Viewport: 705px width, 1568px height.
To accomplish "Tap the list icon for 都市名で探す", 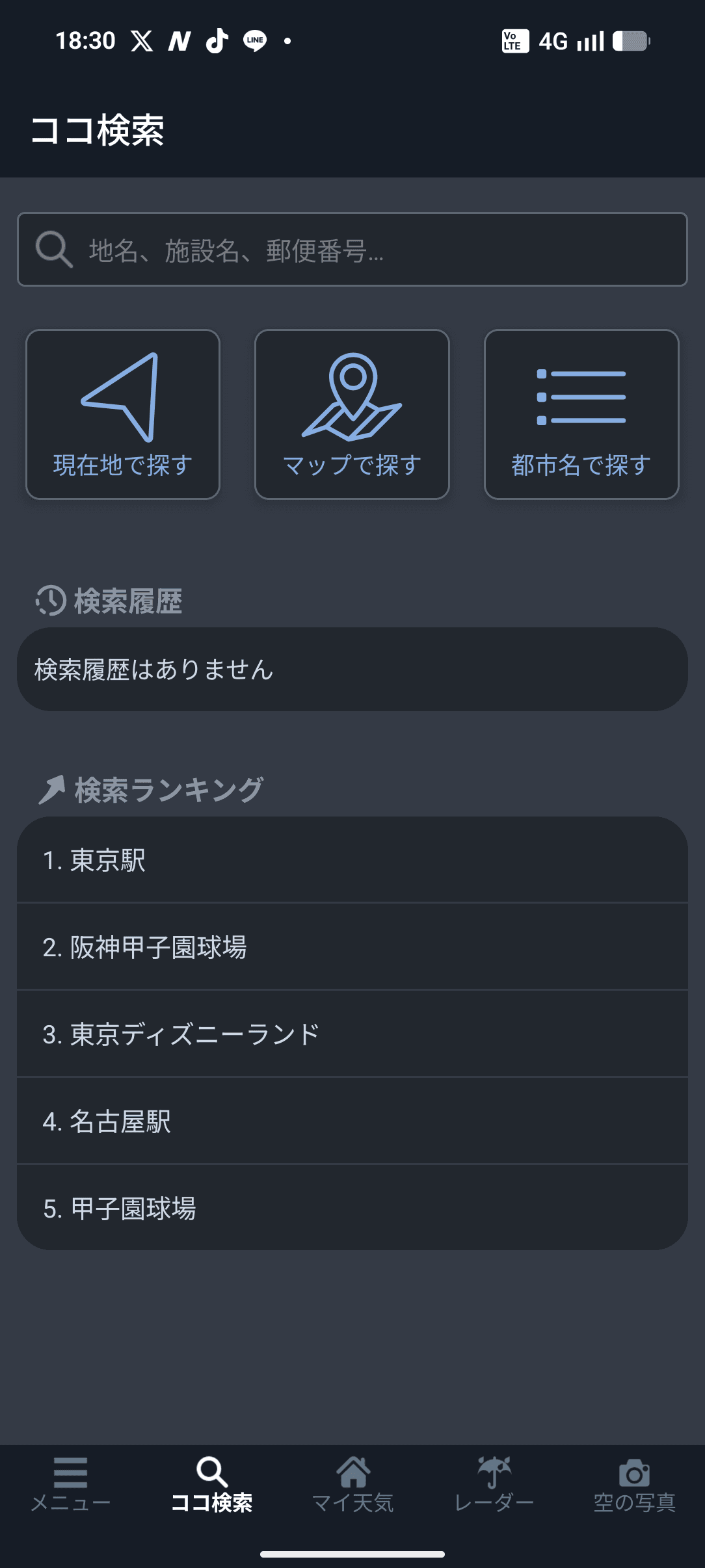I will [x=581, y=397].
